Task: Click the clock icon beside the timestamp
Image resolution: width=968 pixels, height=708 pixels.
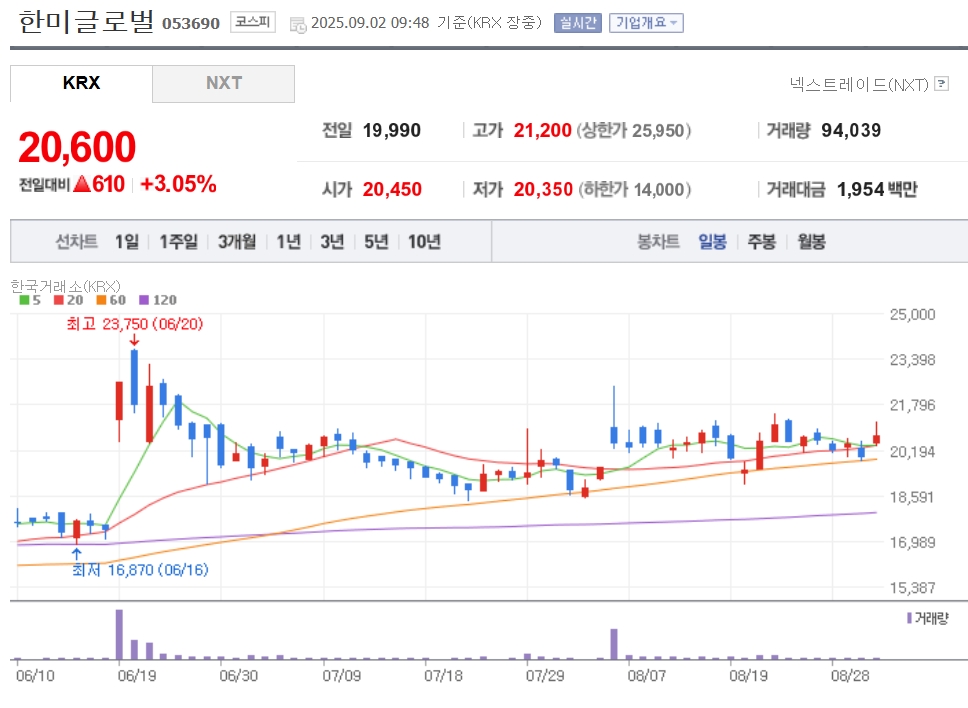Action: point(298,25)
